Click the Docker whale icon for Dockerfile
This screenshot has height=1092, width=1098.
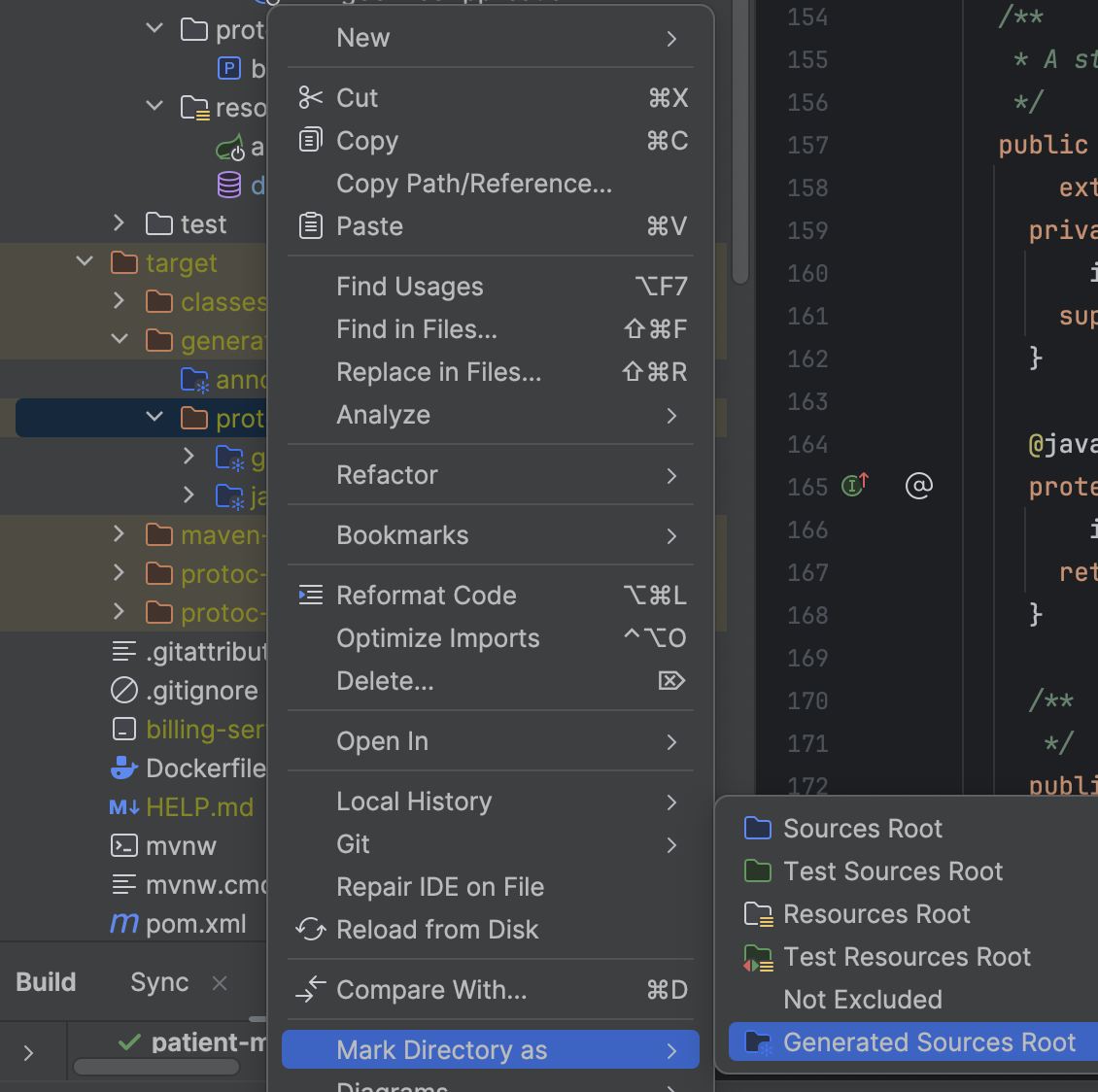pos(124,768)
